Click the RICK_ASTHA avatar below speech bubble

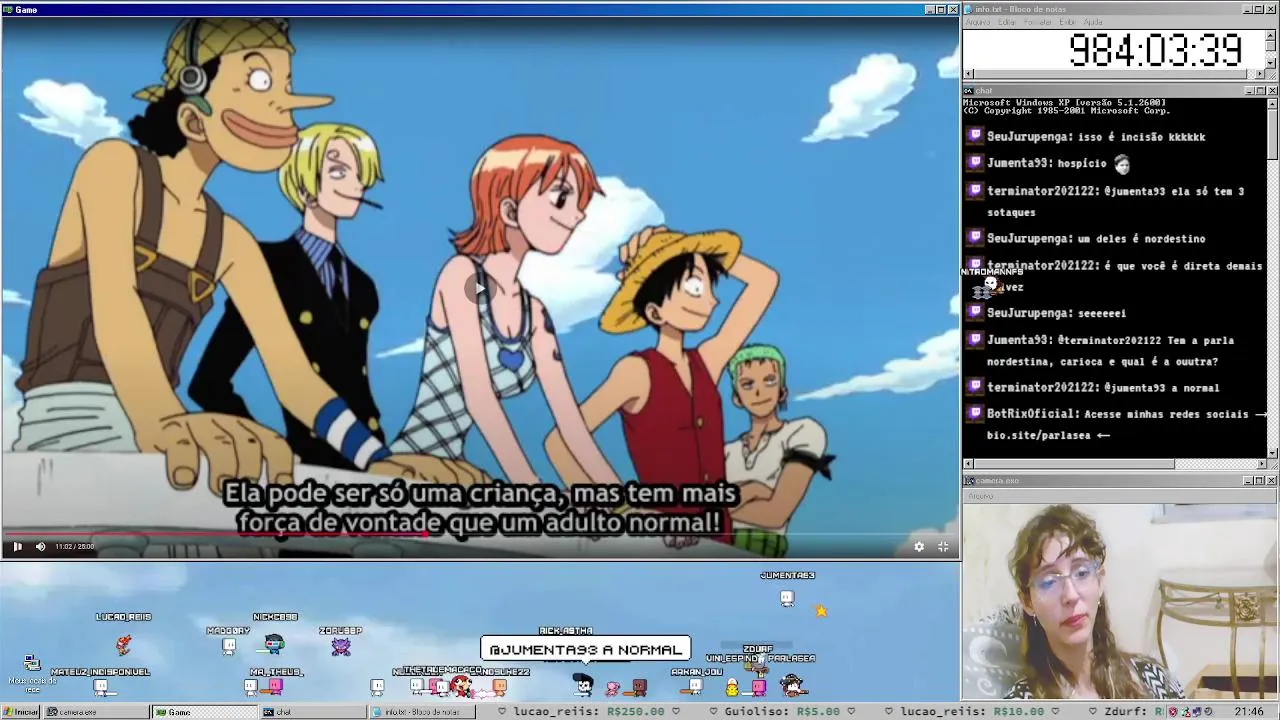click(583, 685)
